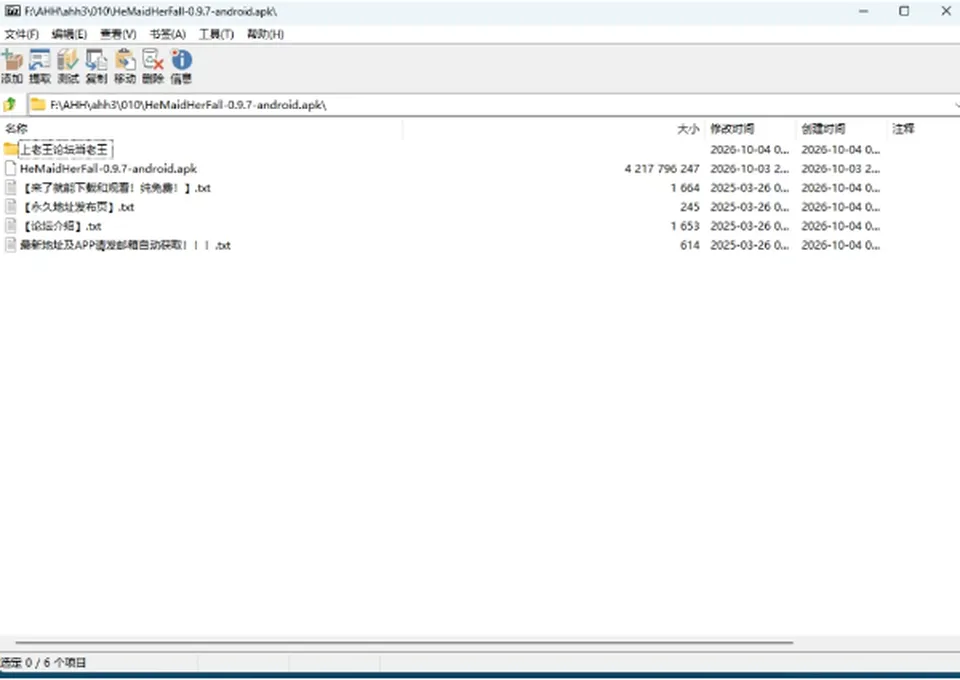
Task: Sort by the 名称 column header
Action: point(17,129)
